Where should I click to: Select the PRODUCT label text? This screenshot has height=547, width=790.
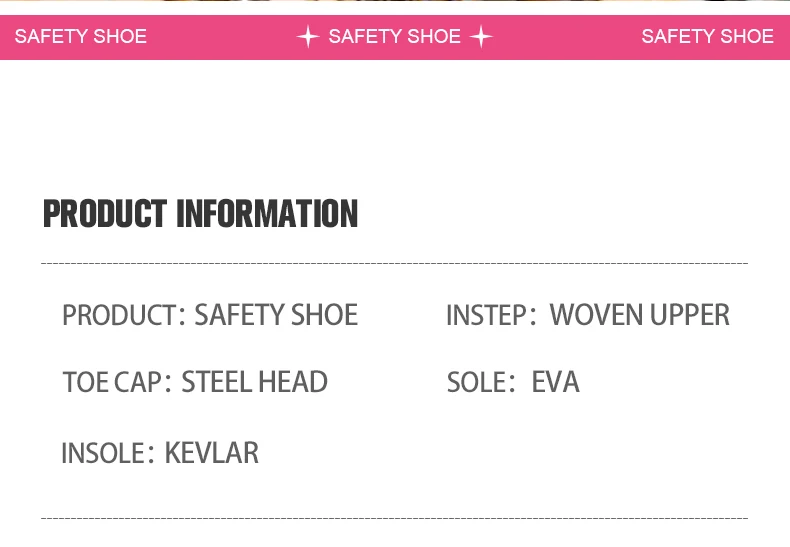tap(118, 315)
